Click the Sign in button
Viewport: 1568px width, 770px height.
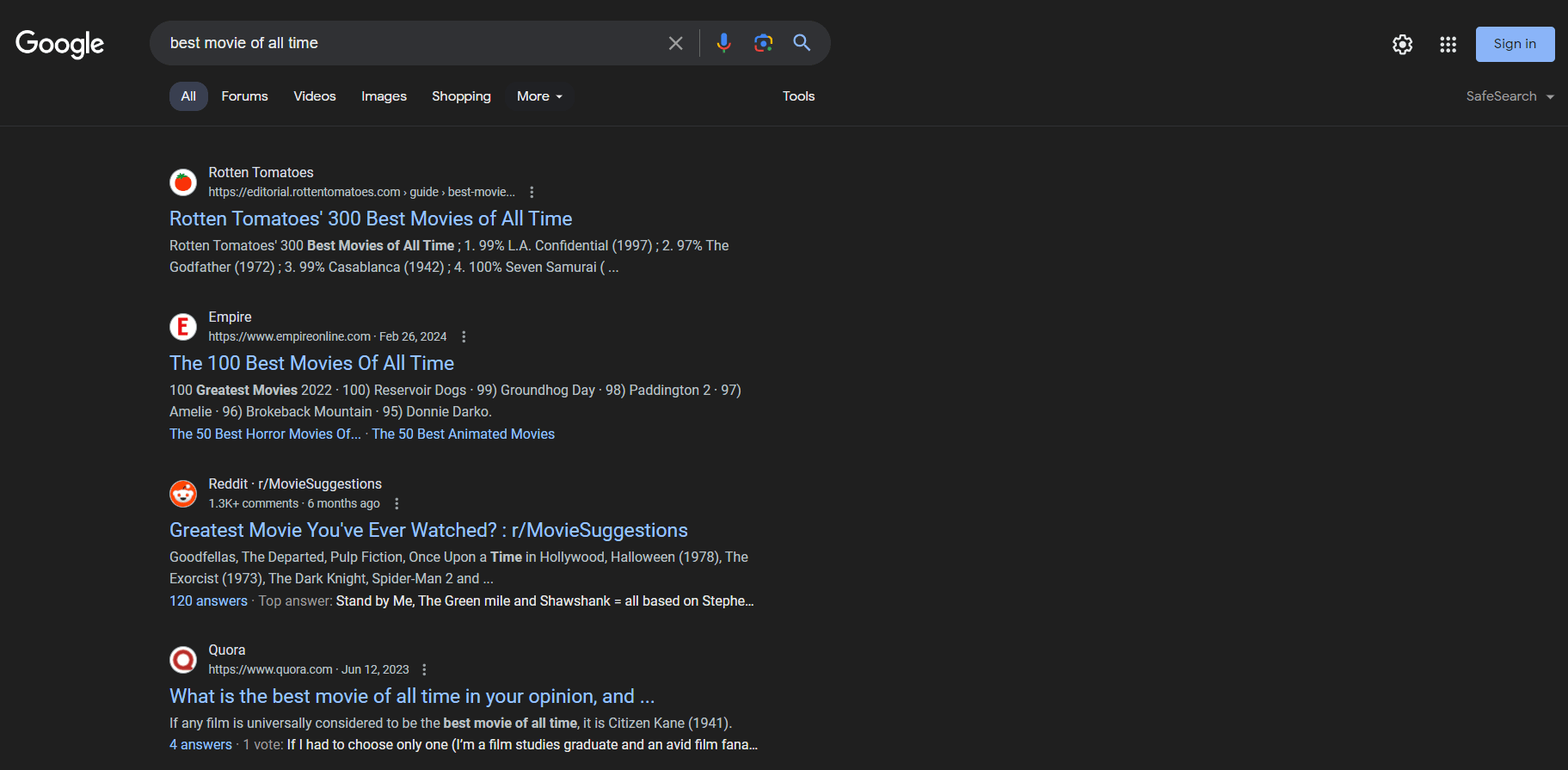pyautogui.click(x=1515, y=44)
